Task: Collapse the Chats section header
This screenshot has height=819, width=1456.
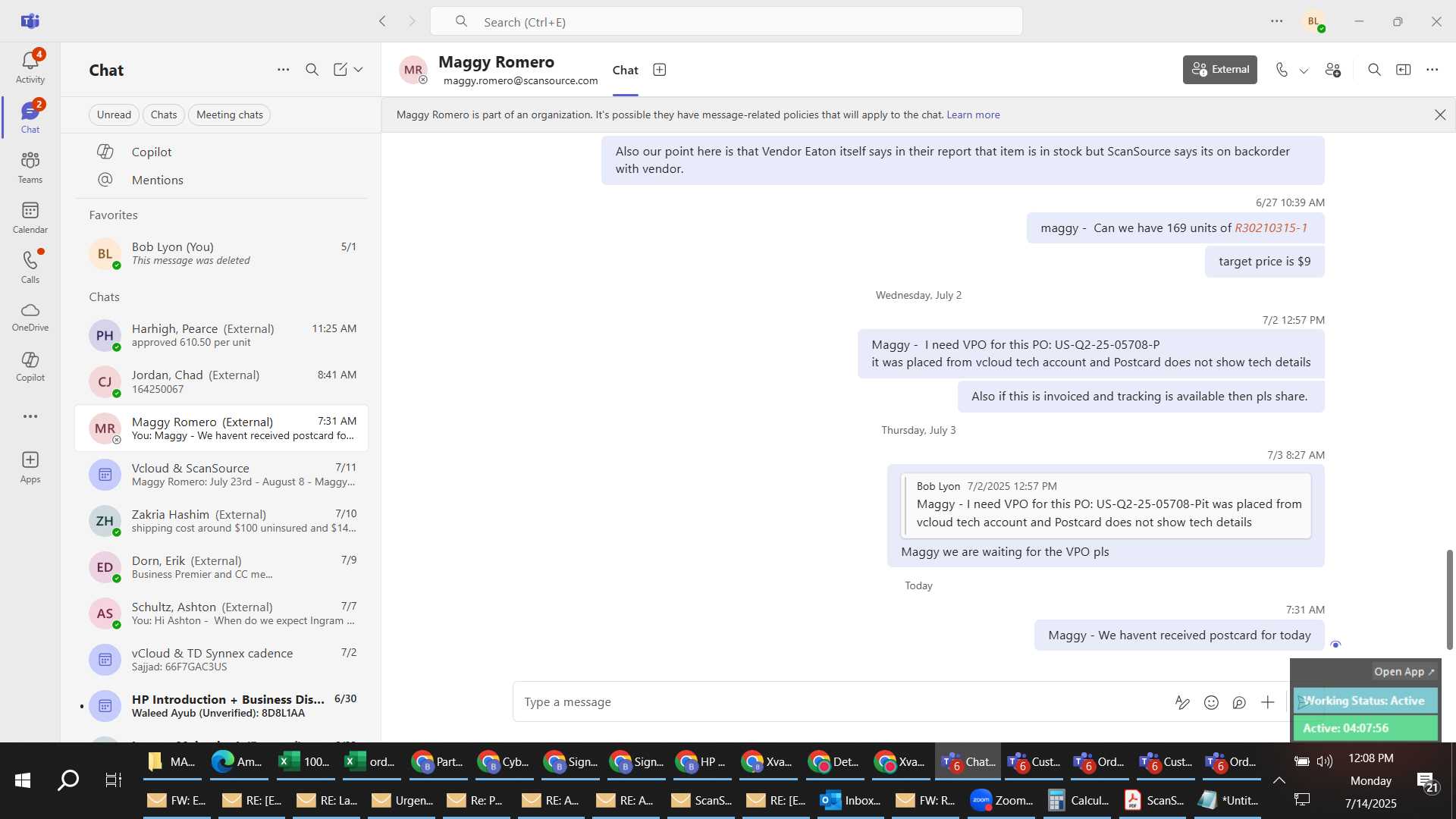Action: point(105,297)
